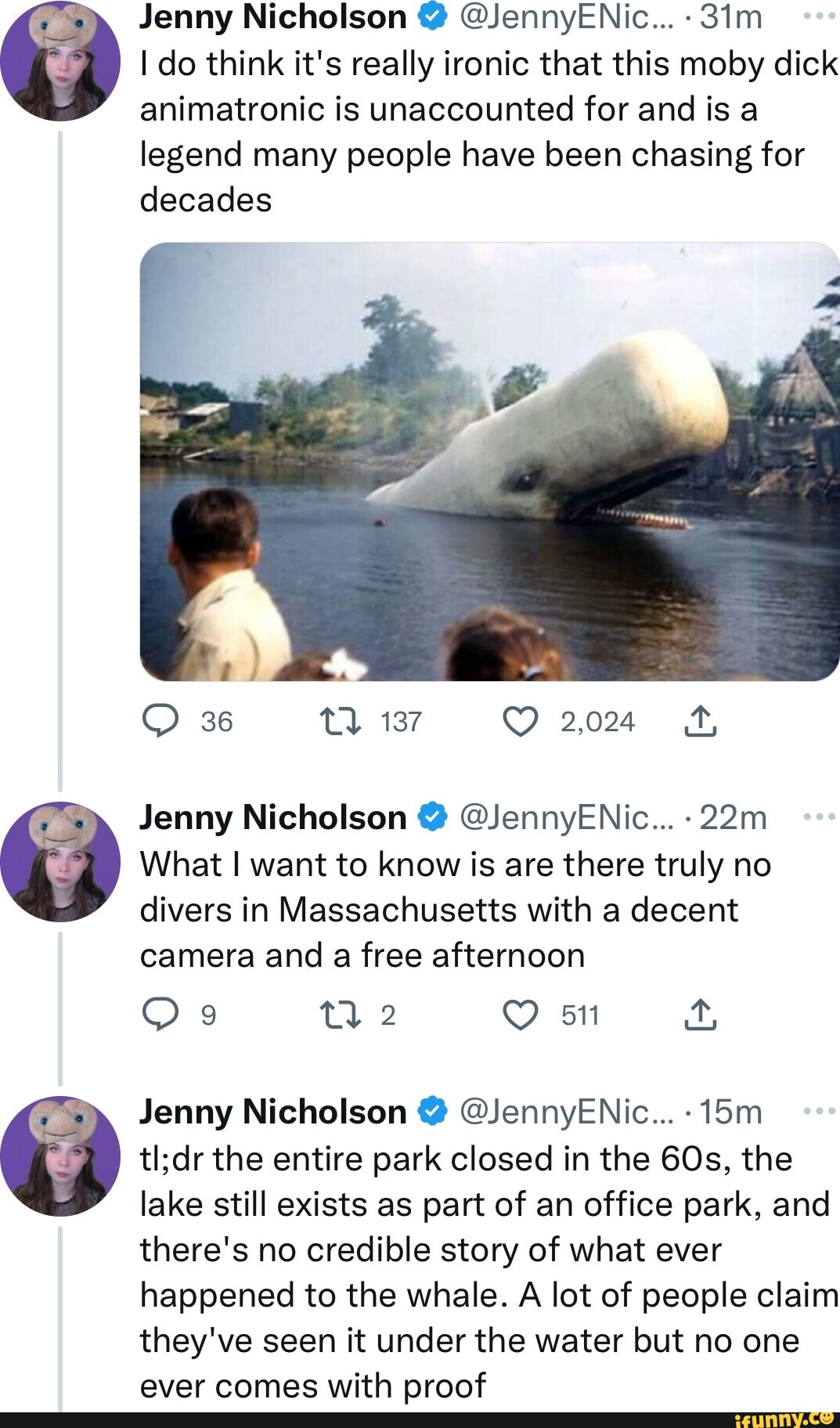Share the Moby Dick animatronic tweet
This screenshot has width=840, height=1428.
tap(700, 721)
